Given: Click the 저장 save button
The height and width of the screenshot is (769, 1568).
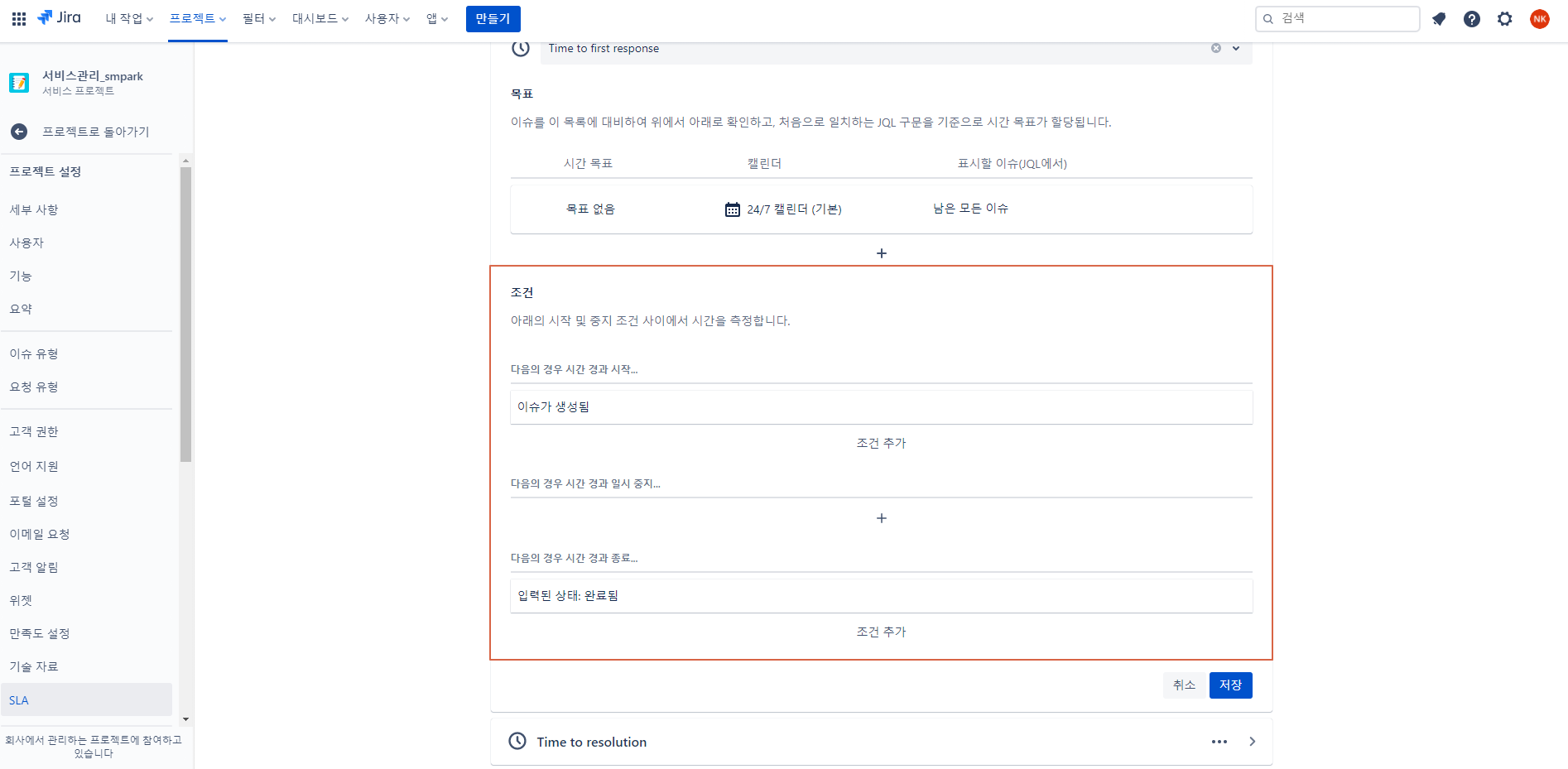Looking at the screenshot, I should pos(1230,685).
